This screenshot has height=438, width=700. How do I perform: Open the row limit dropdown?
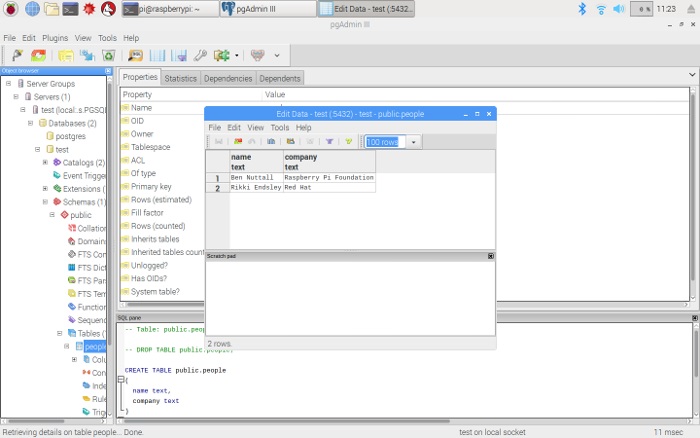414,142
